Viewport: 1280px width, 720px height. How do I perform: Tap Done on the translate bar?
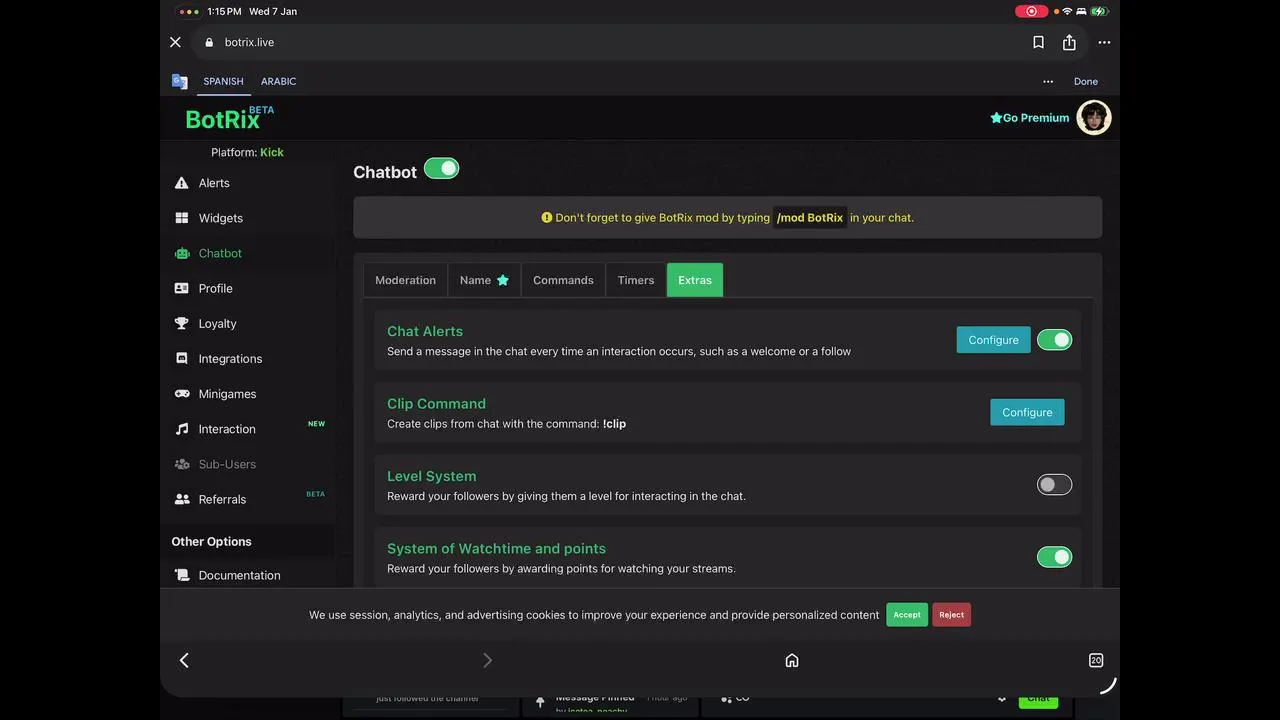pos(1086,82)
